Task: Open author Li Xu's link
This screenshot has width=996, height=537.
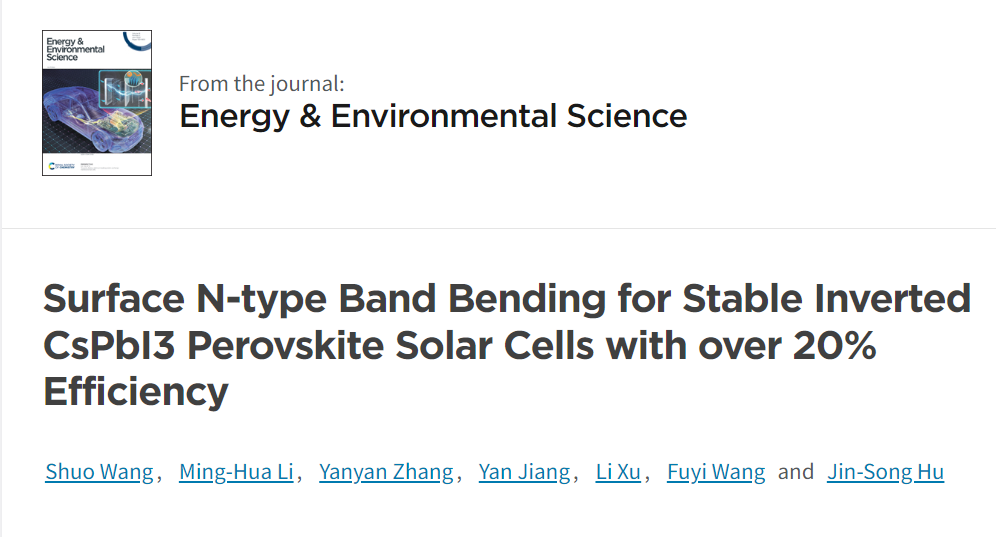Action: click(618, 472)
